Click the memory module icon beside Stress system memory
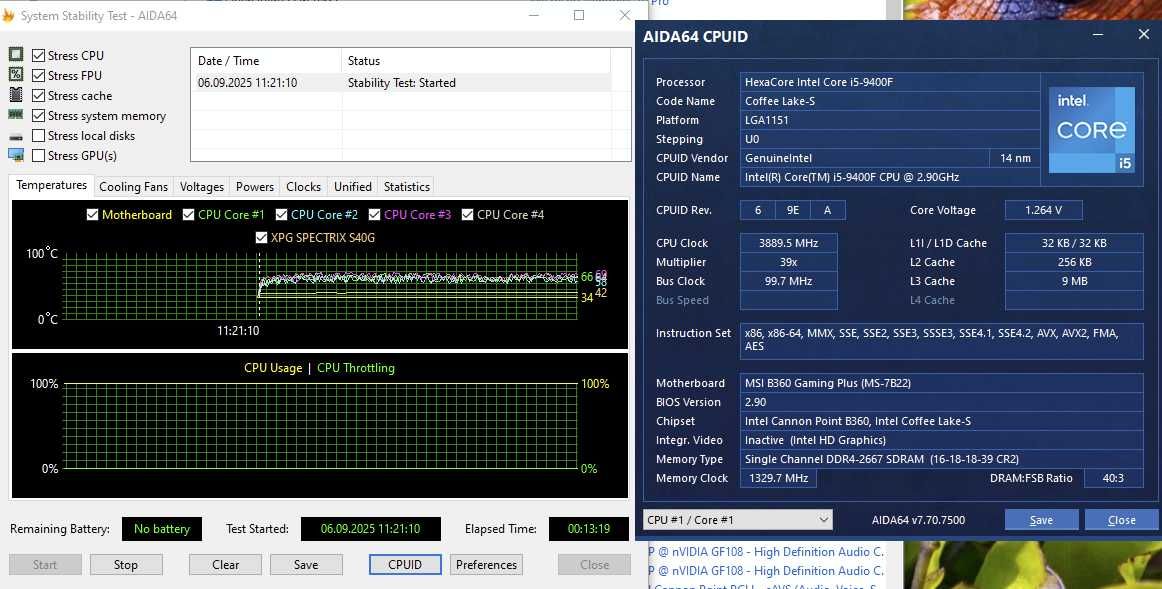1162x589 pixels. tap(16, 115)
